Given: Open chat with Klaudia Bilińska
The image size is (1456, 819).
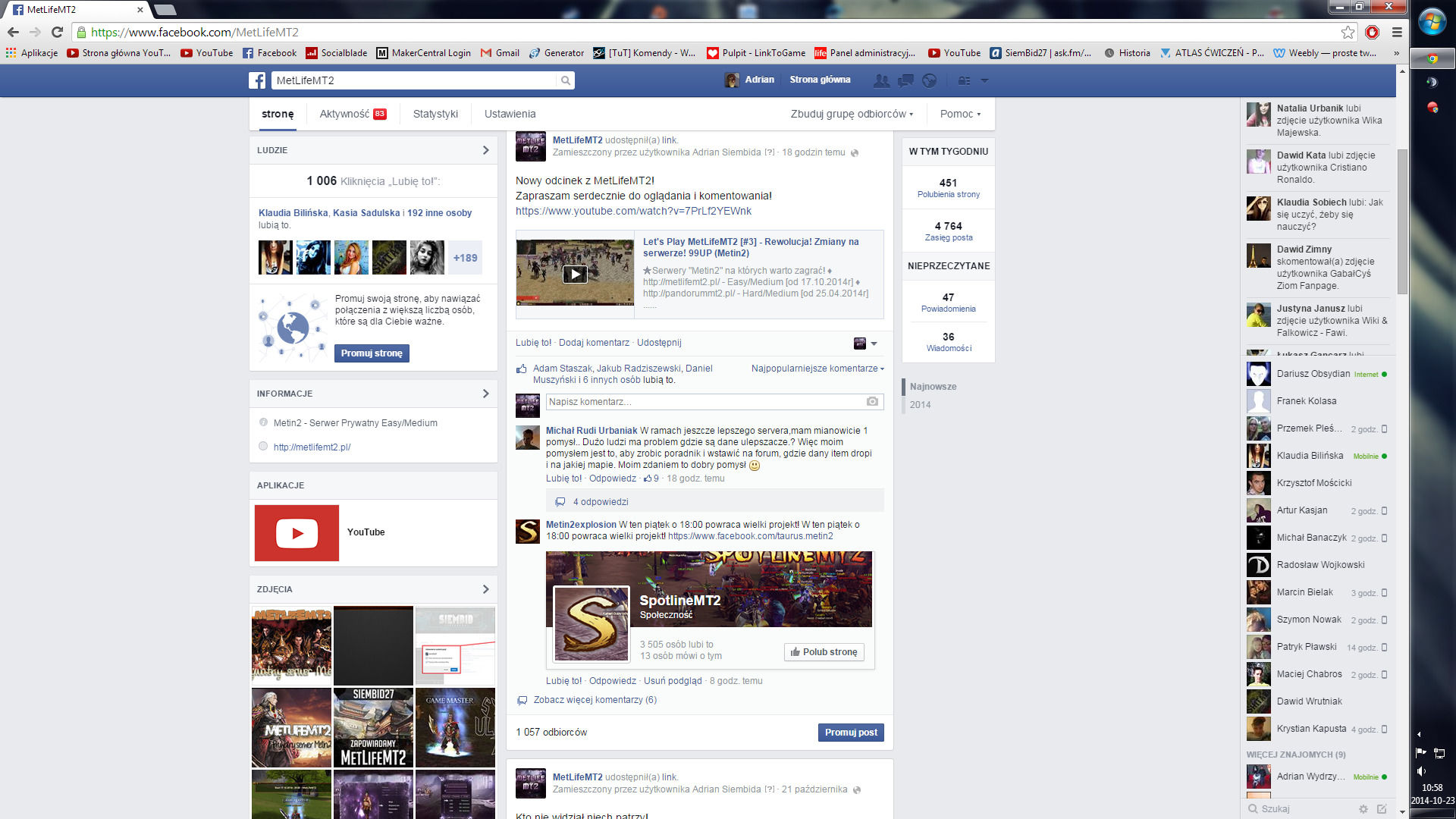Looking at the screenshot, I should pyautogui.click(x=1317, y=456).
